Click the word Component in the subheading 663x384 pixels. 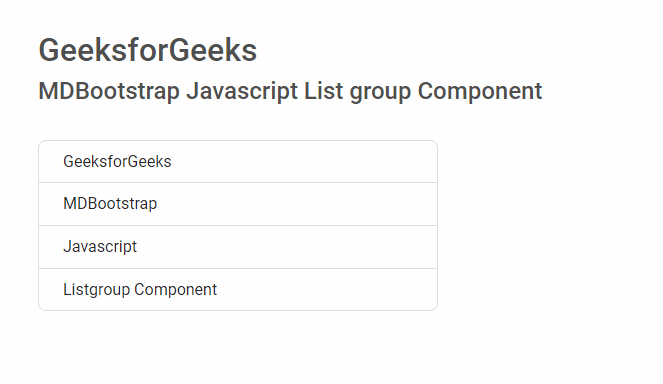point(480,91)
